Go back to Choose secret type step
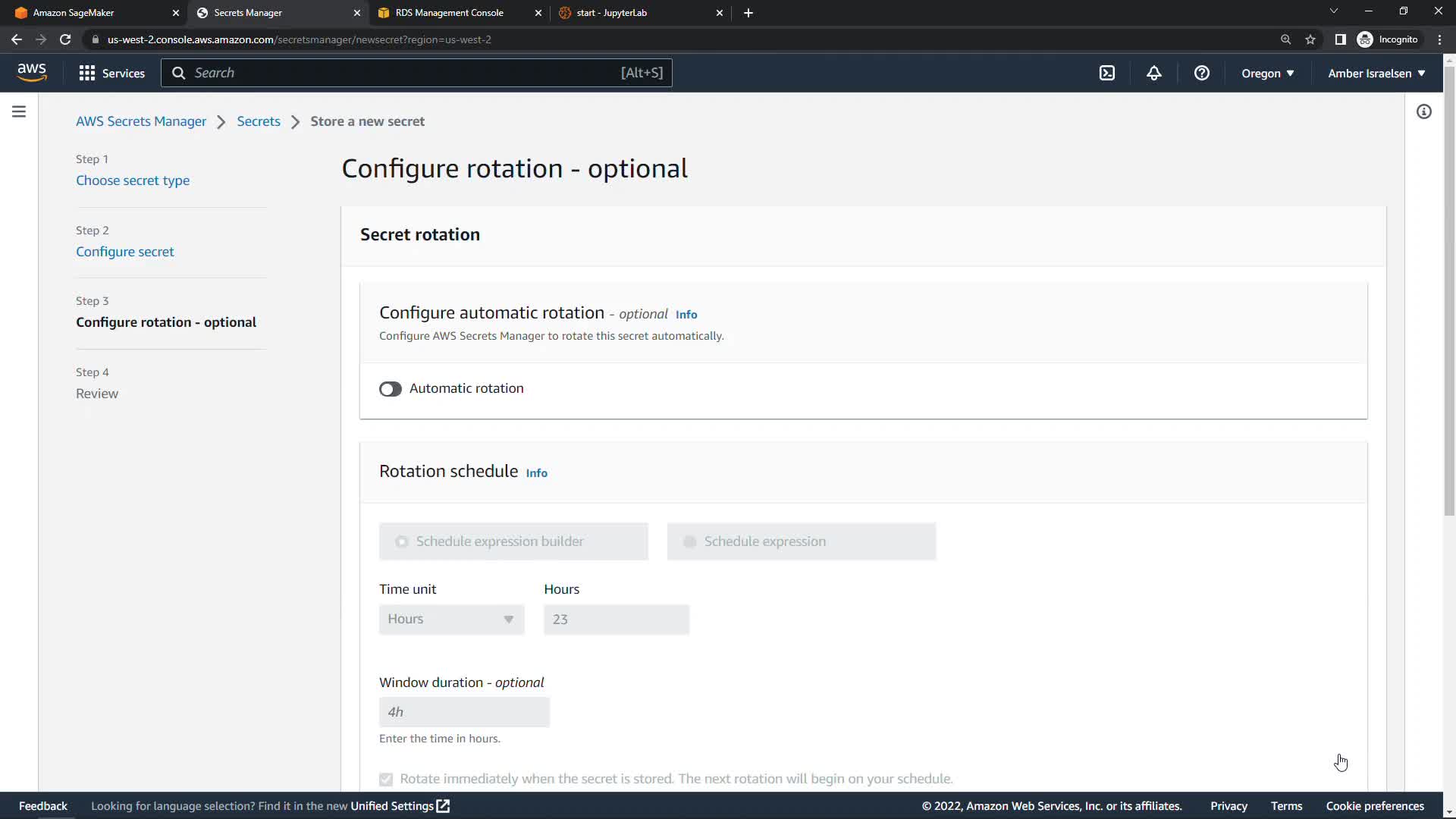 pyautogui.click(x=133, y=180)
